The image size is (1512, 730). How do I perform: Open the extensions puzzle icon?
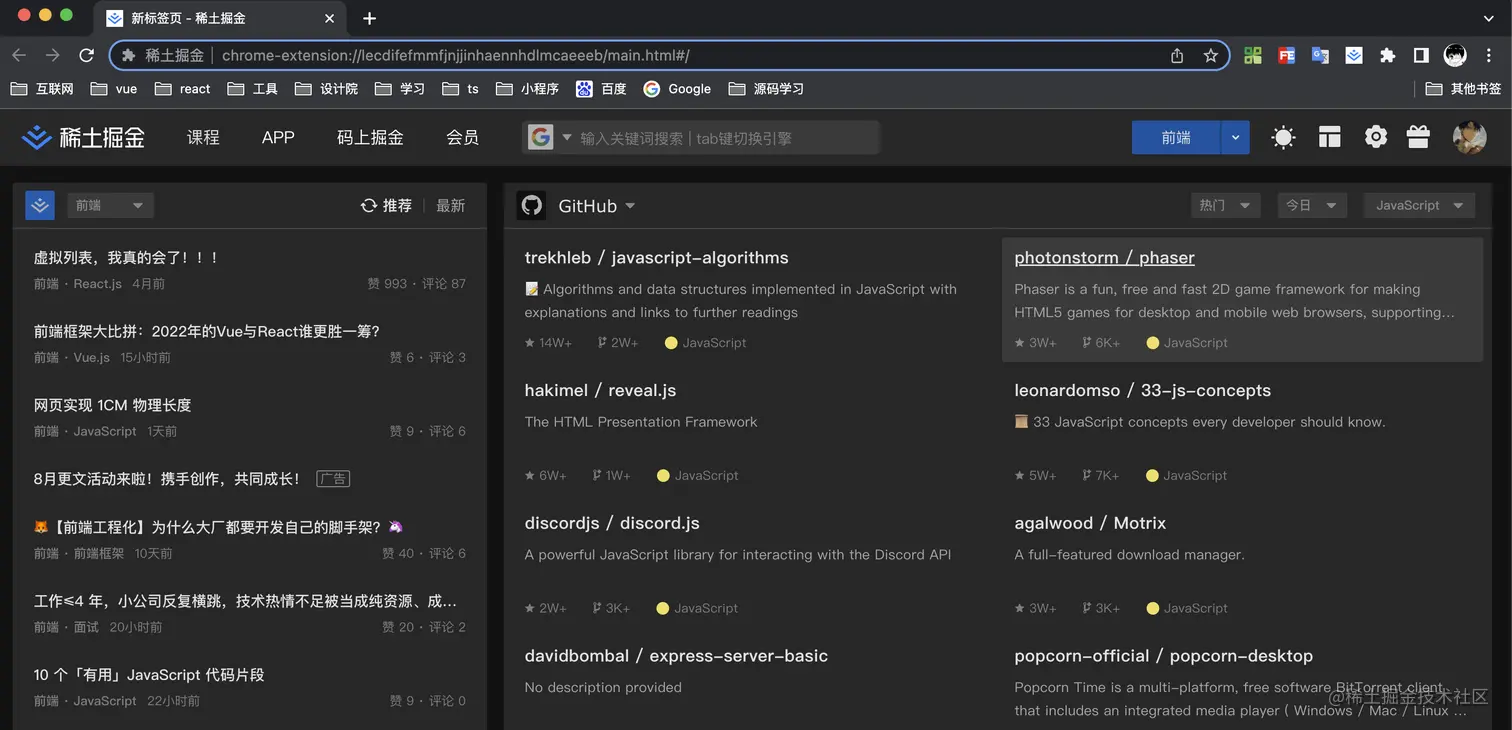pos(1387,55)
